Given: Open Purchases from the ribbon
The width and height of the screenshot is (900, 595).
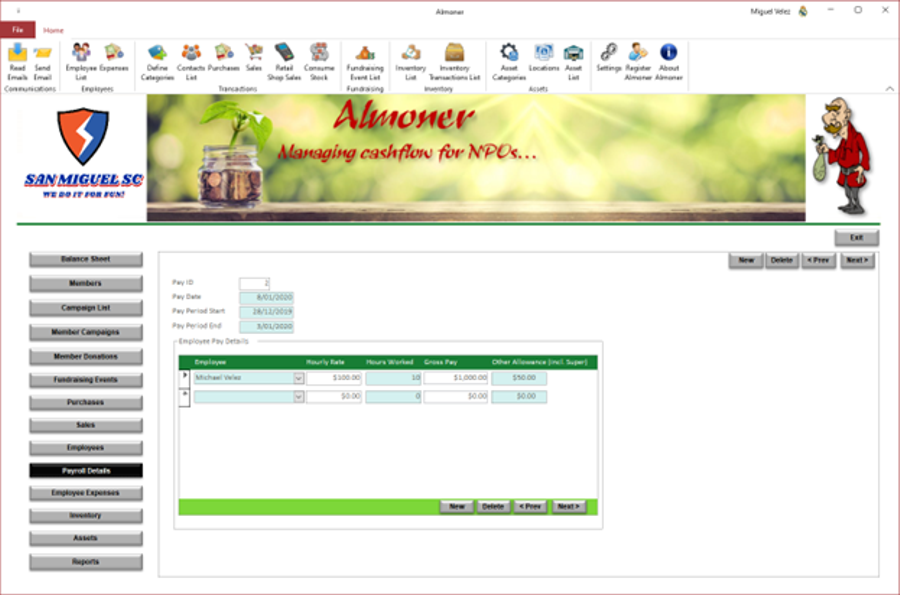Looking at the screenshot, I should 223,58.
